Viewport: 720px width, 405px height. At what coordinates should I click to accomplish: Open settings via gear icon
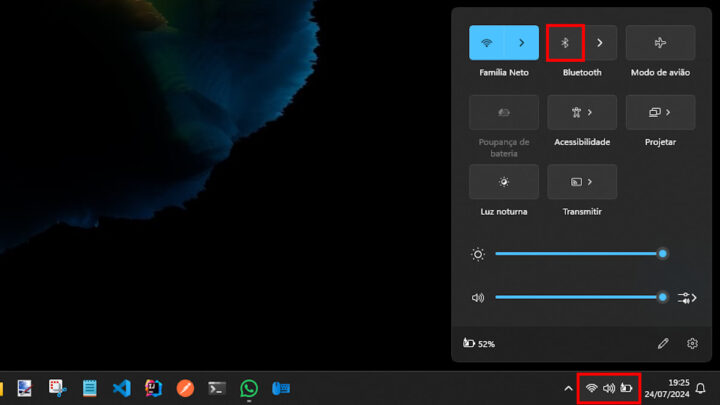(x=692, y=343)
